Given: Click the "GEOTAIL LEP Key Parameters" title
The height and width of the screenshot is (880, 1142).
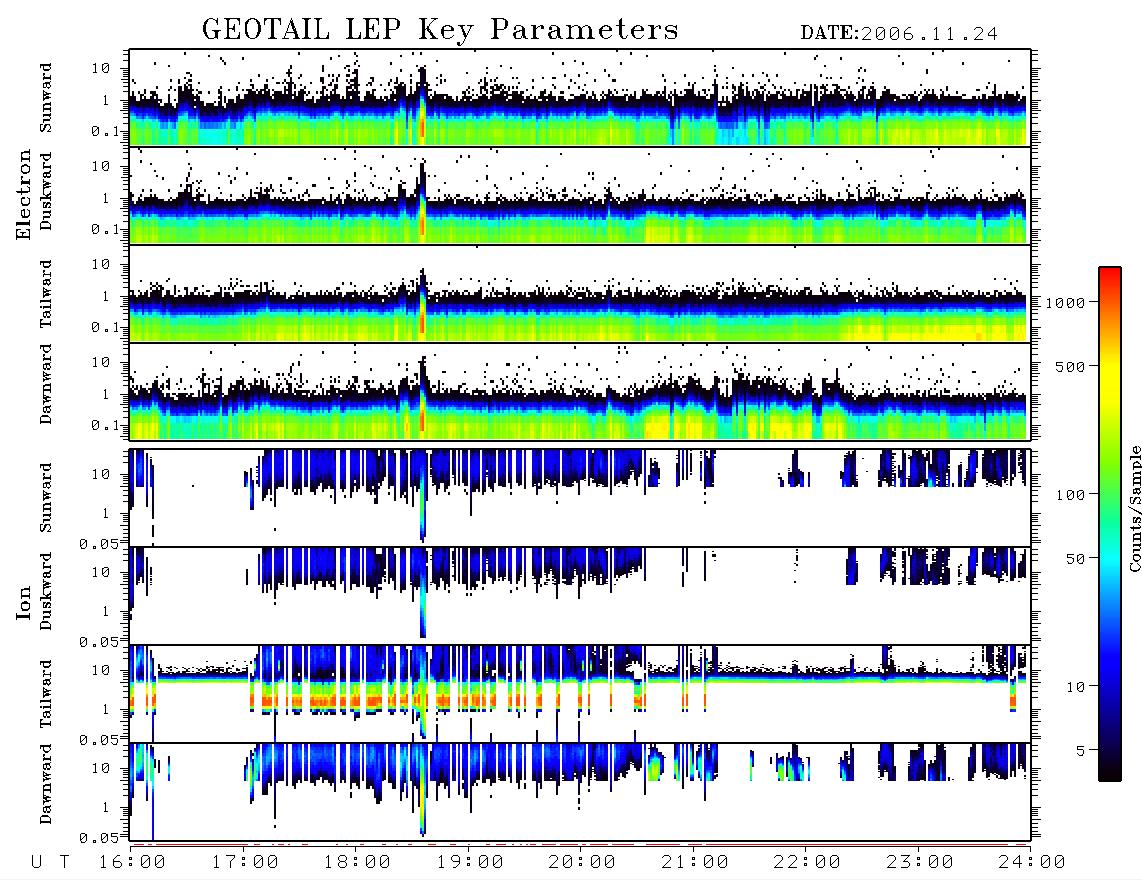Looking at the screenshot, I should pos(440,30).
